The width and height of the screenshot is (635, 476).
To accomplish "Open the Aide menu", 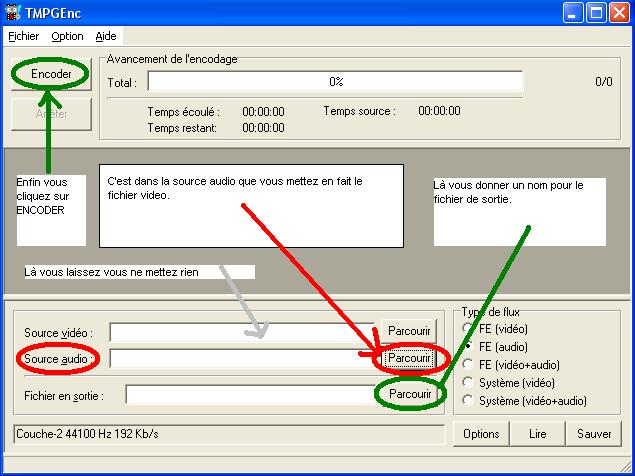I will click(106, 36).
